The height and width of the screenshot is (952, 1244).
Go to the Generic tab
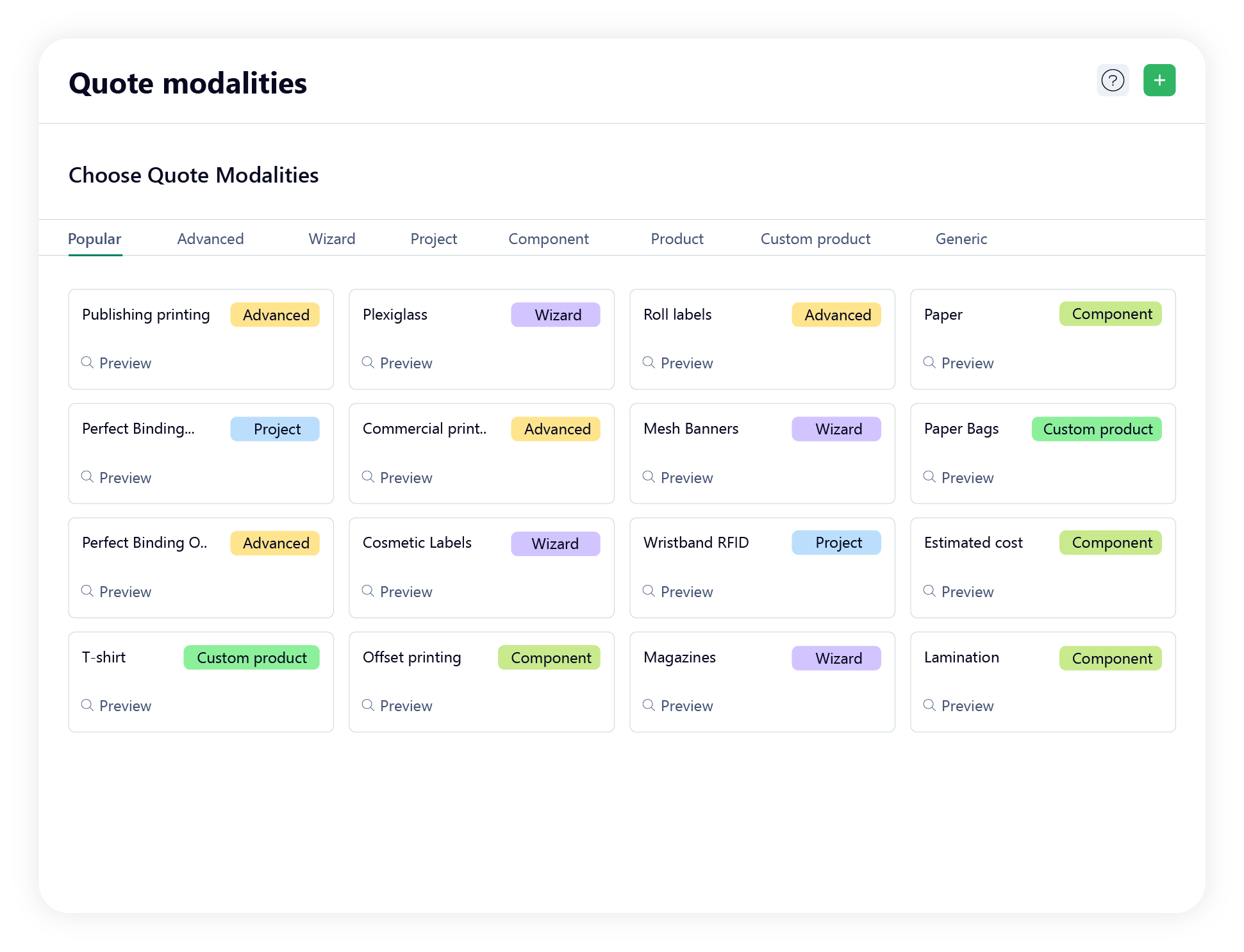[961, 239]
